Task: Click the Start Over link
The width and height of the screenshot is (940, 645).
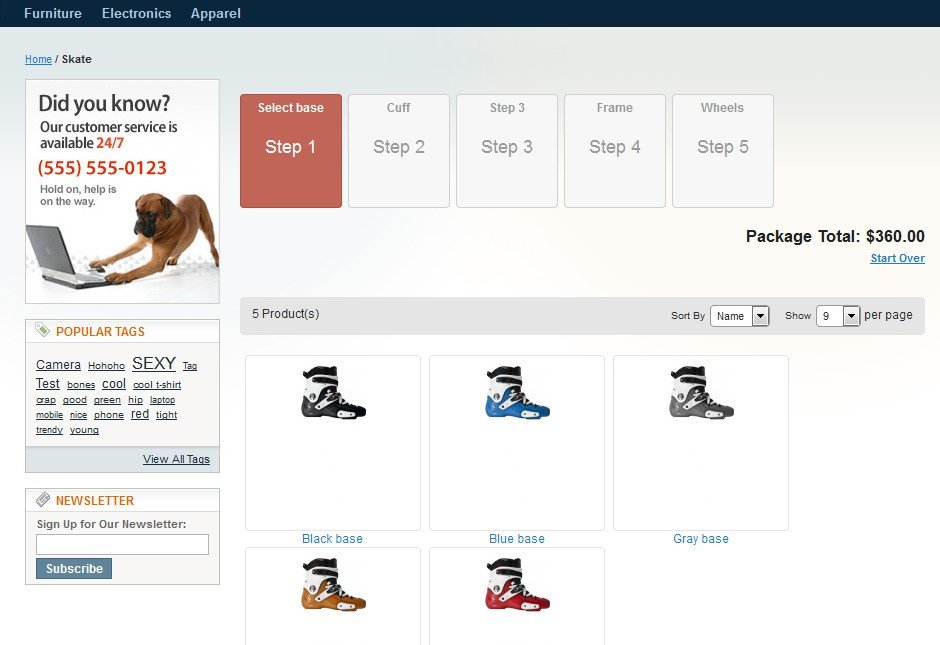Action: pyautogui.click(x=897, y=259)
